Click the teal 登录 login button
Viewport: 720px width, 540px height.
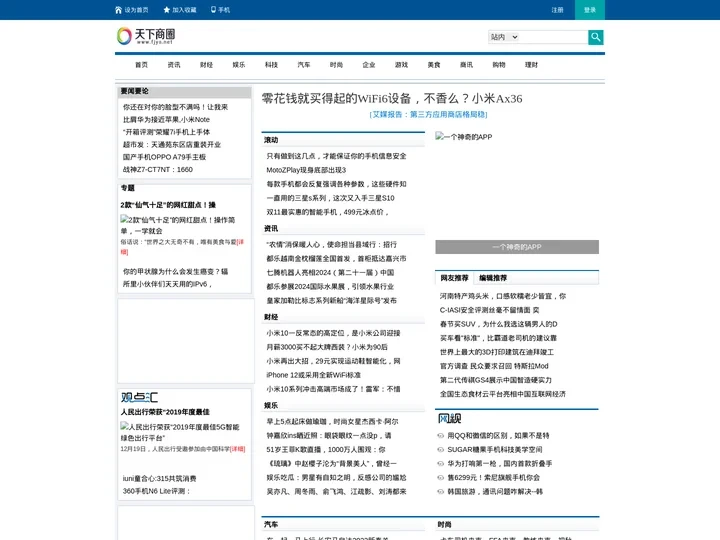[x=590, y=10]
